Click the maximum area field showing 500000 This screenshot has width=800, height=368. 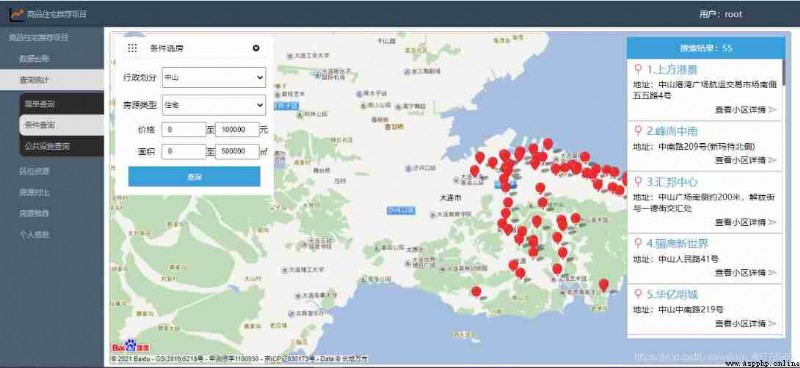(237, 152)
